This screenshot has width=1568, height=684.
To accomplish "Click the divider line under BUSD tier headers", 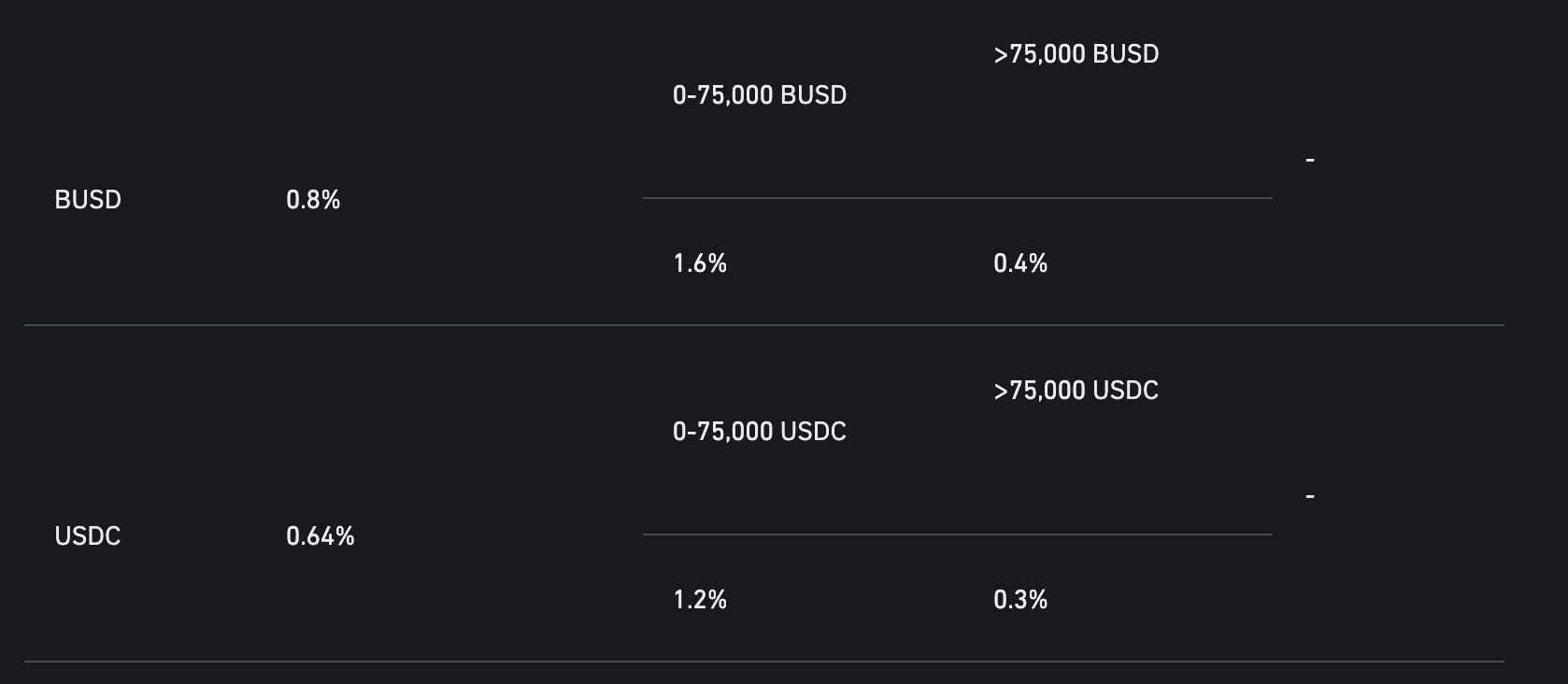I will 958,198.
